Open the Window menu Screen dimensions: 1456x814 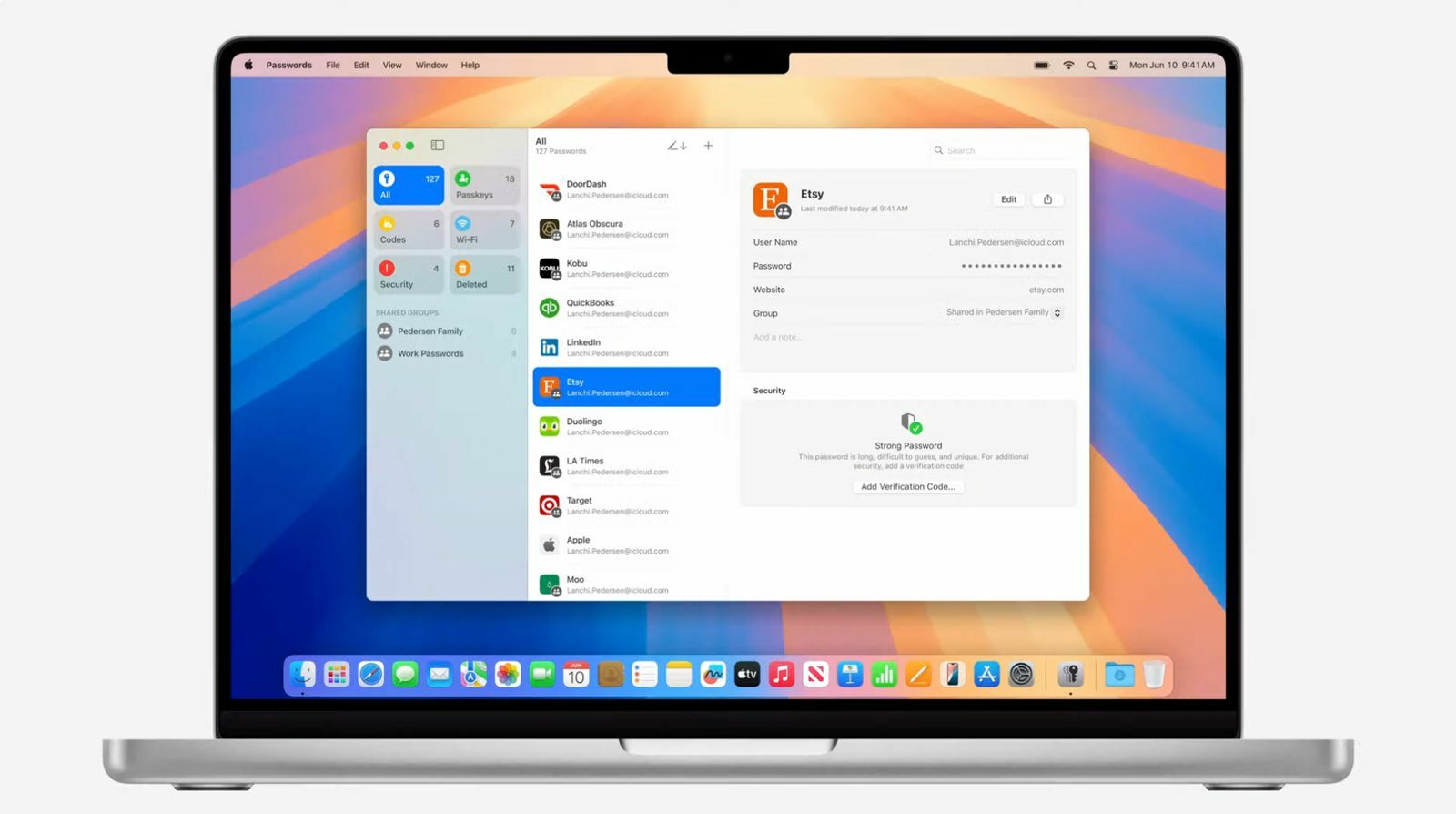pyautogui.click(x=431, y=66)
